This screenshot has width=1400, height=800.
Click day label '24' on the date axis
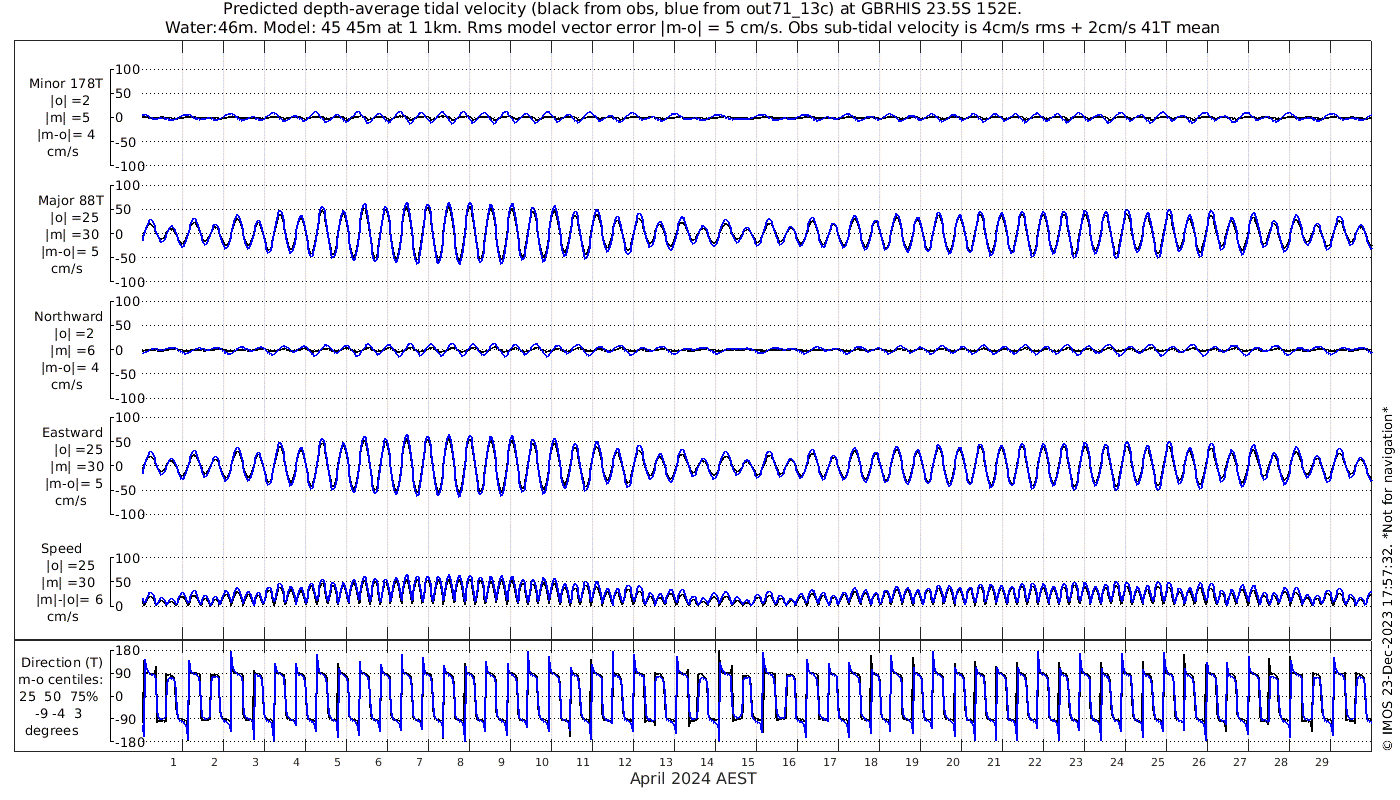coord(1116,762)
